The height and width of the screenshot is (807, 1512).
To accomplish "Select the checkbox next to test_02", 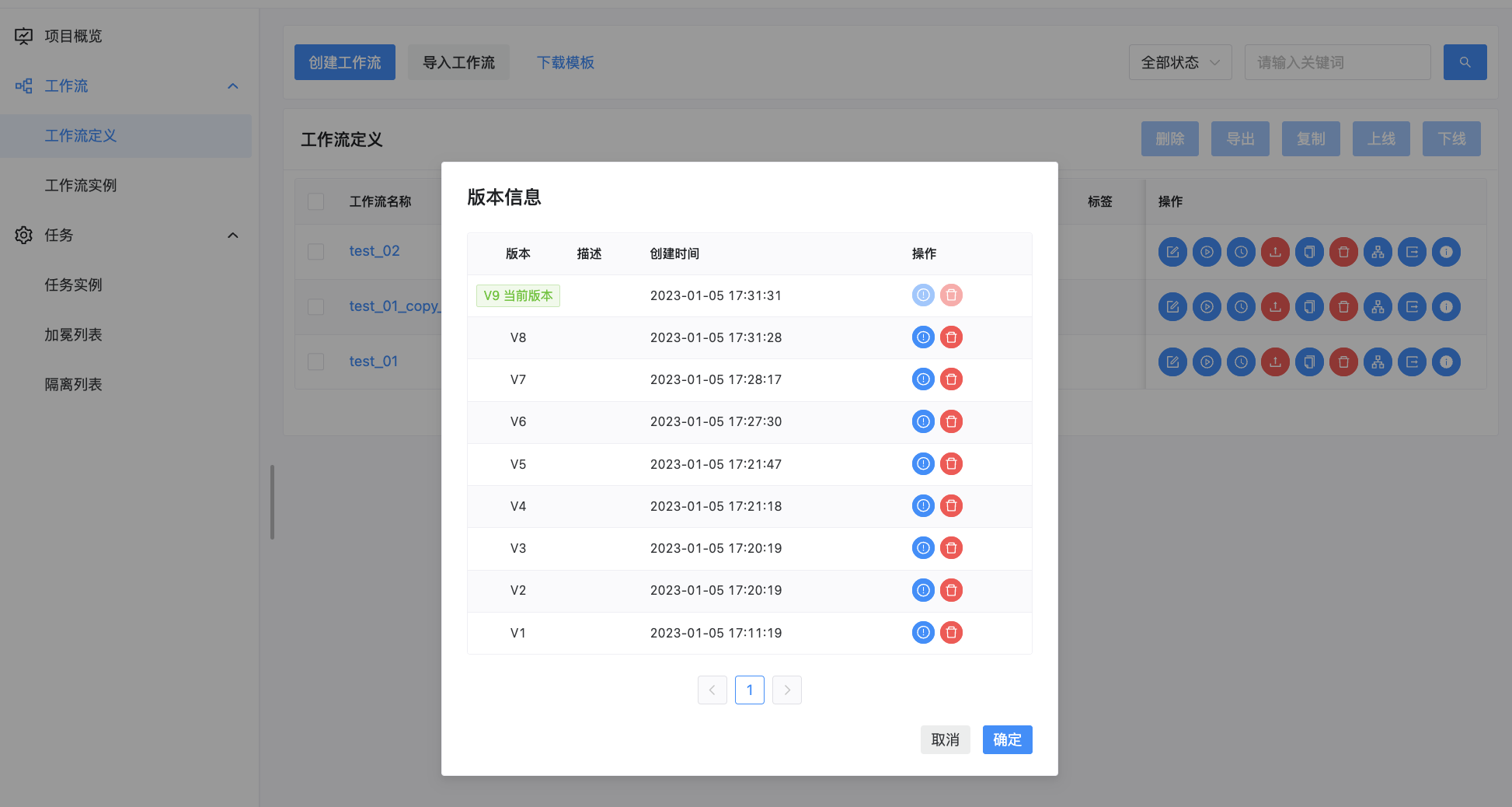I will point(316,251).
